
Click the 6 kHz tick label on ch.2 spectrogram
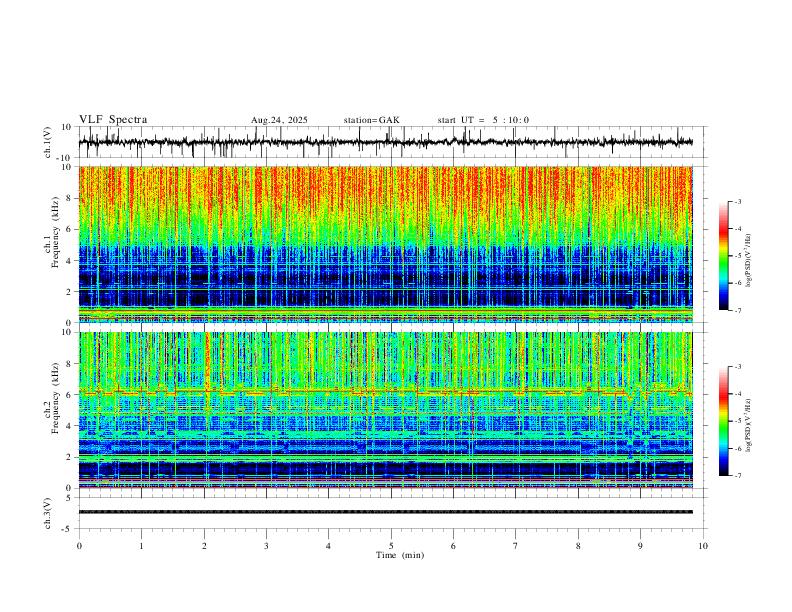click(70, 394)
